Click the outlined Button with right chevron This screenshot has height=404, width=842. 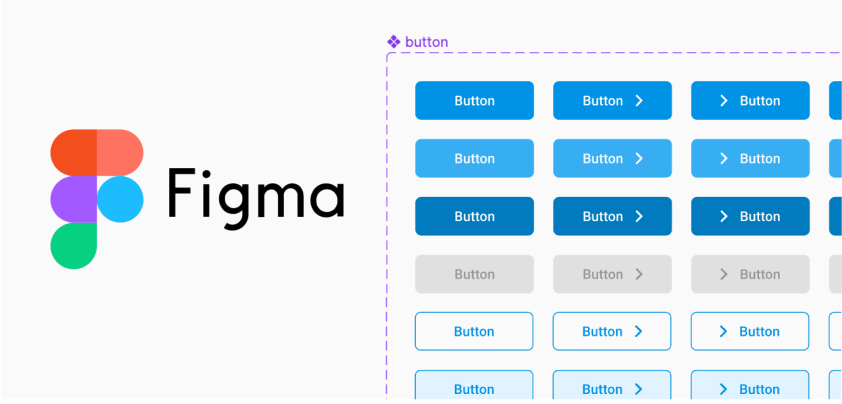click(x=612, y=331)
